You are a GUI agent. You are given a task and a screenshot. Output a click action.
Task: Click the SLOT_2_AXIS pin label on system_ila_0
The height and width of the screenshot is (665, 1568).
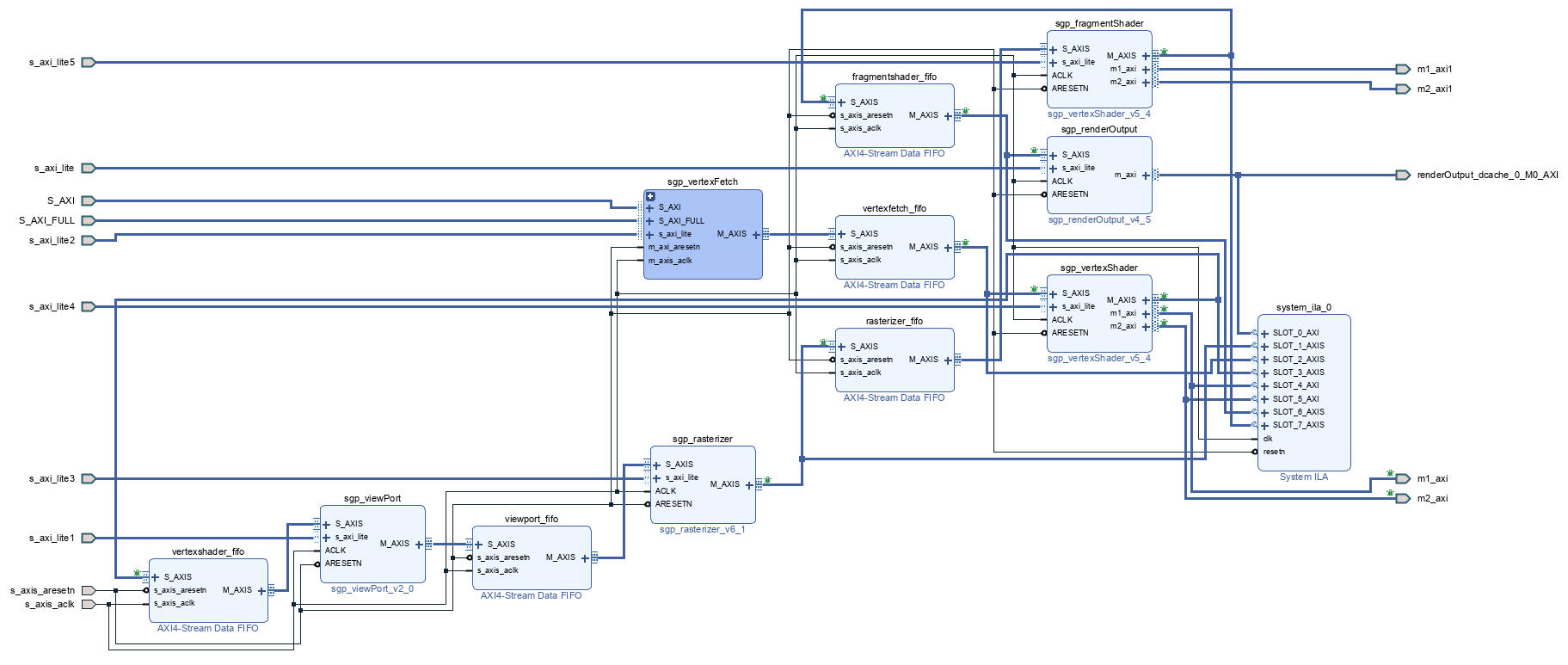coord(1298,360)
